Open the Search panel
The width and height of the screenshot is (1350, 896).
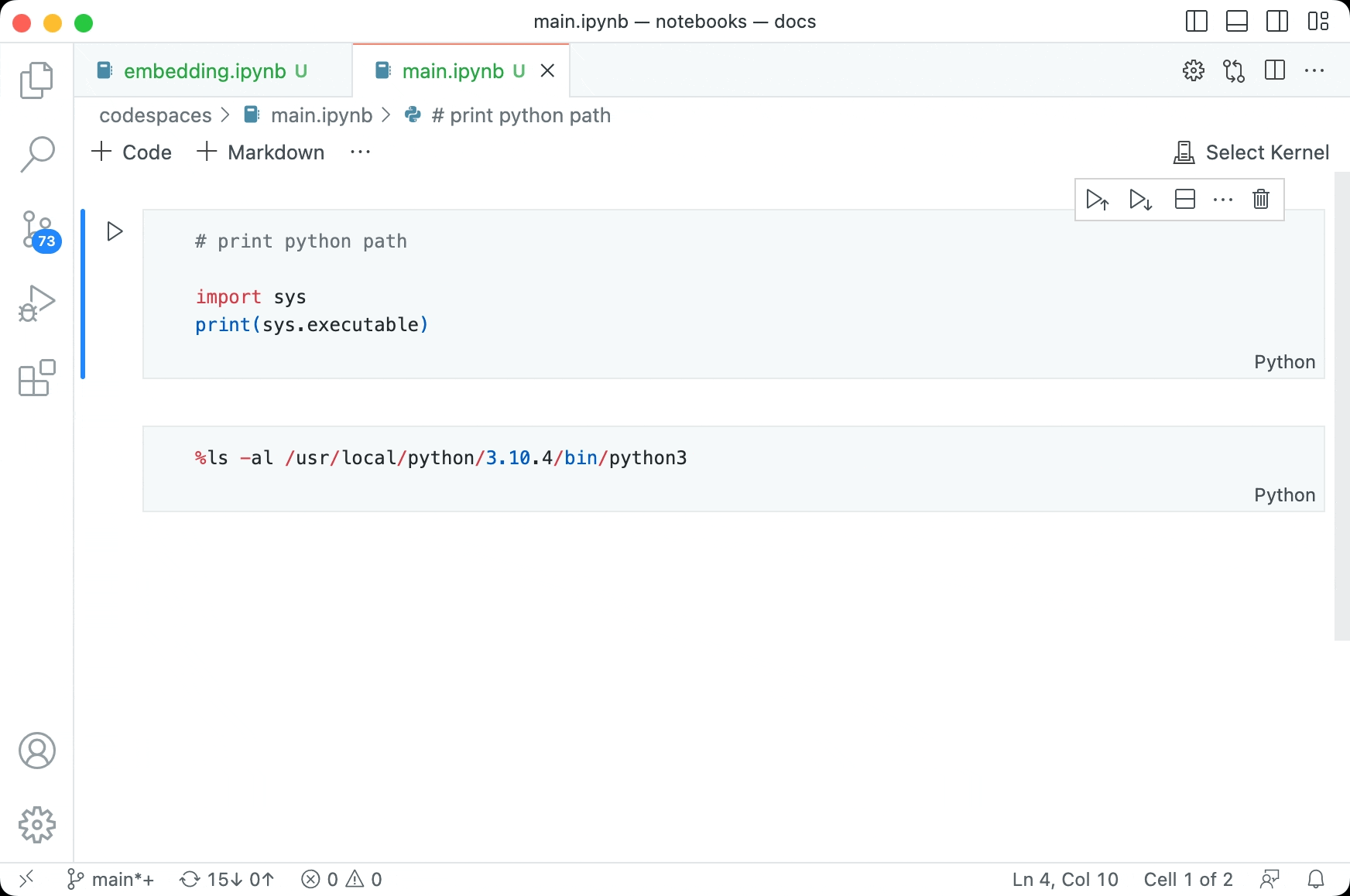pos(36,154)
